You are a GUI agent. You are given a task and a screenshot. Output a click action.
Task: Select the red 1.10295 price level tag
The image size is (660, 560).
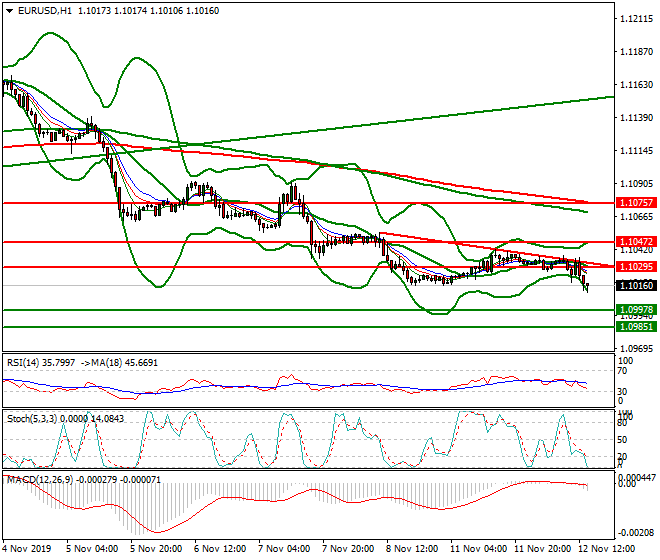[636, 267]
